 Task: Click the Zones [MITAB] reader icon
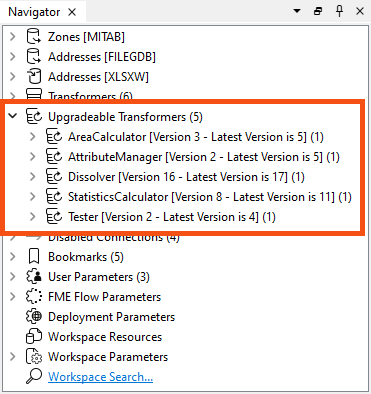(33, 36)
